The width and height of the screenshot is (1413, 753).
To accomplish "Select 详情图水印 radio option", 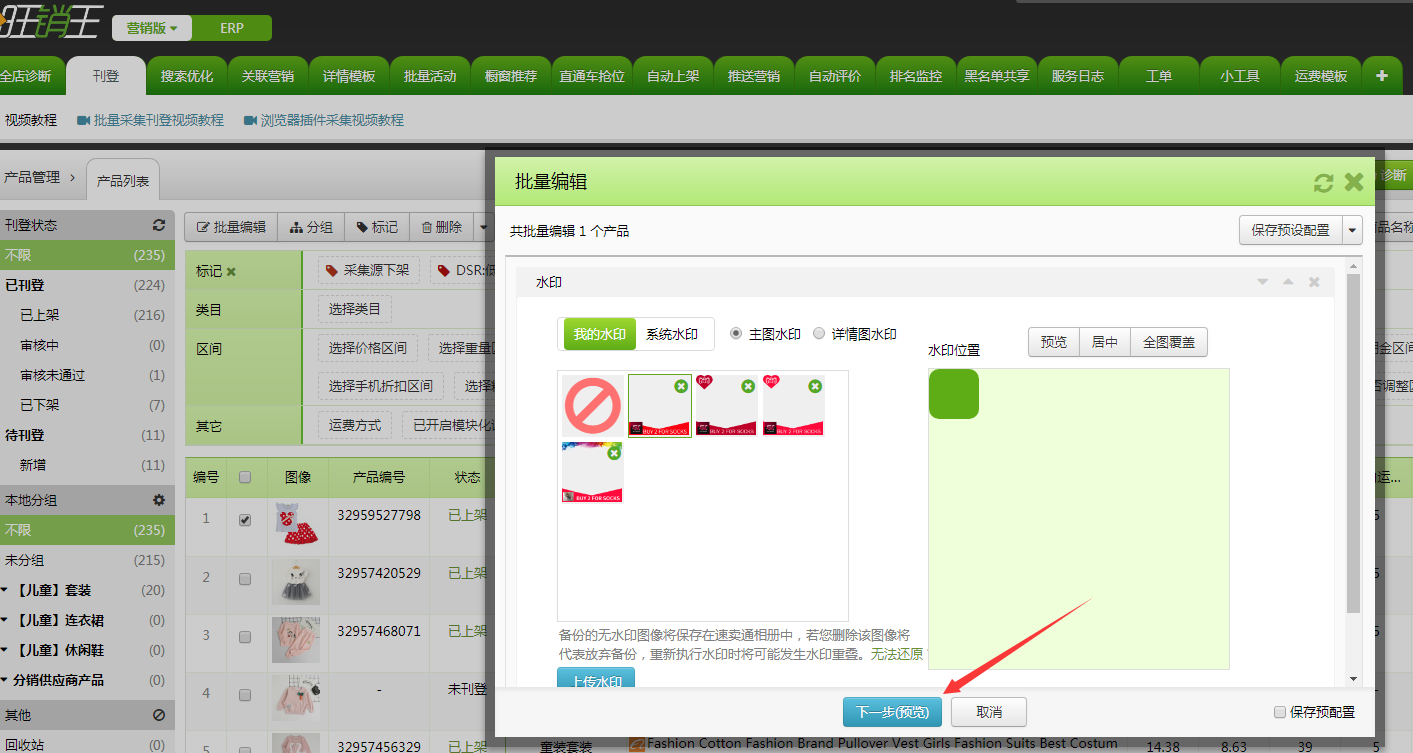I will pos(819,334).
